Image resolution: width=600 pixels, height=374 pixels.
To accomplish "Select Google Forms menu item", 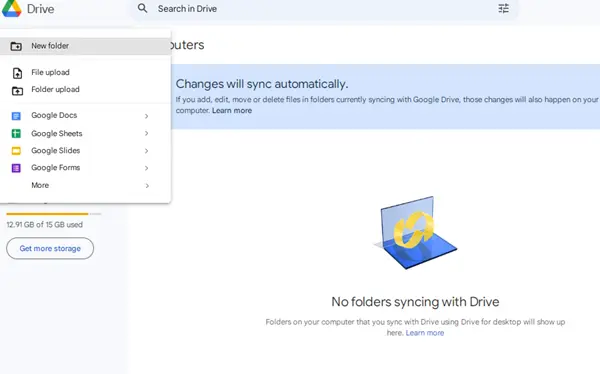I will [85, 168].
